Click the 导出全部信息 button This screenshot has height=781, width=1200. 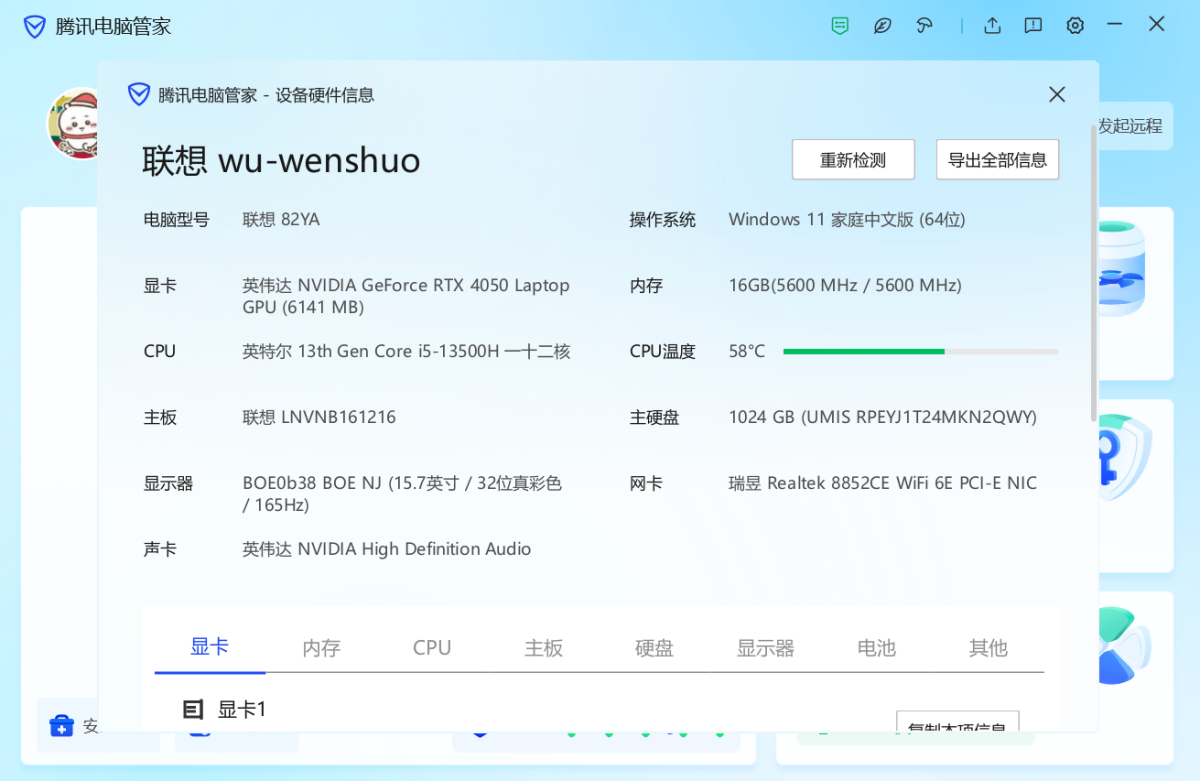tap(997, 160)
